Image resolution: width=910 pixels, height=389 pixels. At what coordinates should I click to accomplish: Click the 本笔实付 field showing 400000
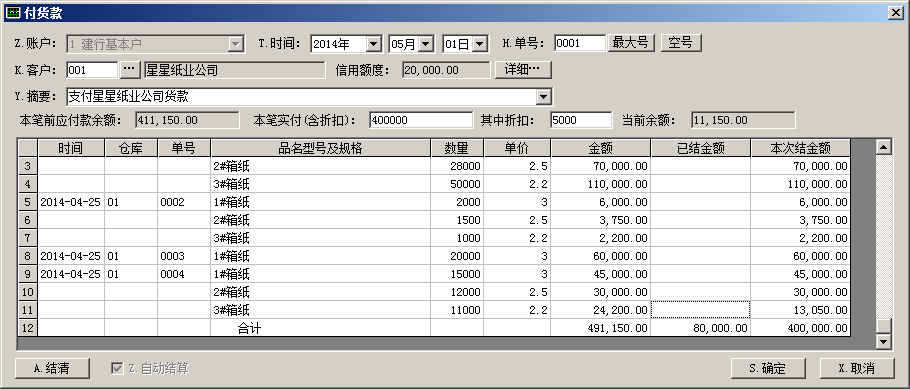pos(421,120)
